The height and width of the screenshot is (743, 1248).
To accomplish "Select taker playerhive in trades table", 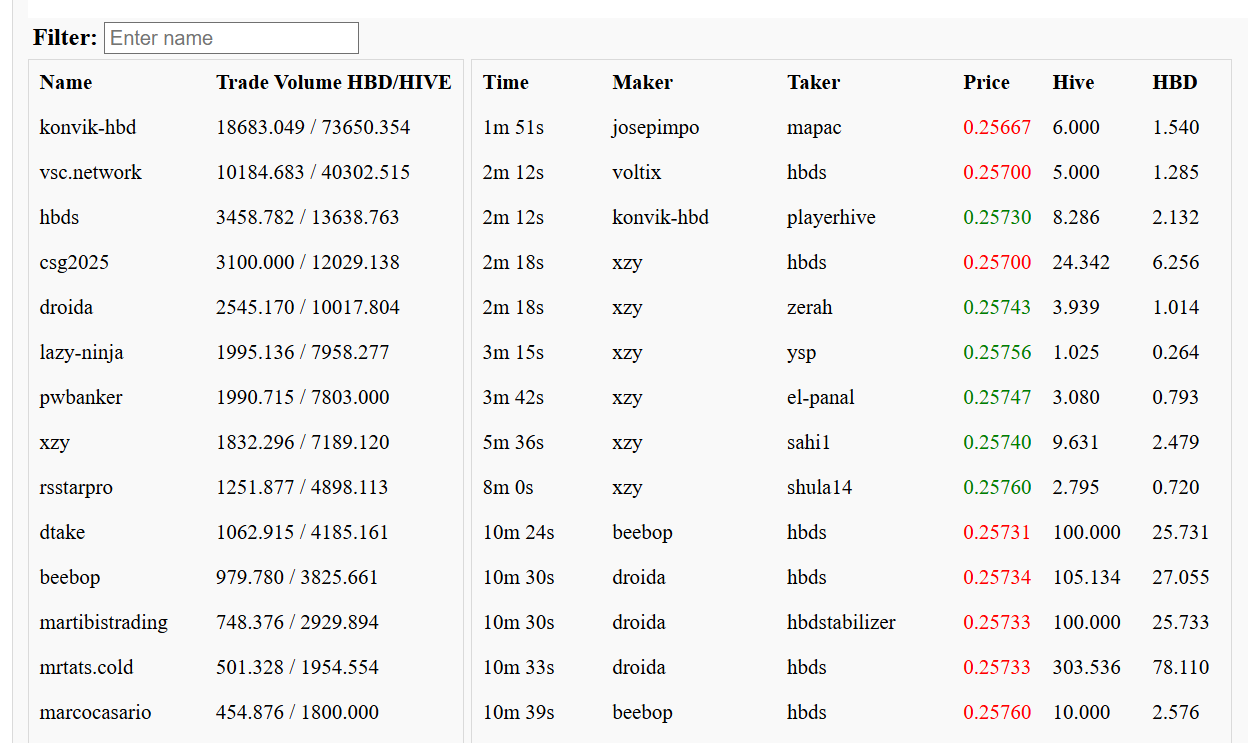I will [x=831, y=218].
